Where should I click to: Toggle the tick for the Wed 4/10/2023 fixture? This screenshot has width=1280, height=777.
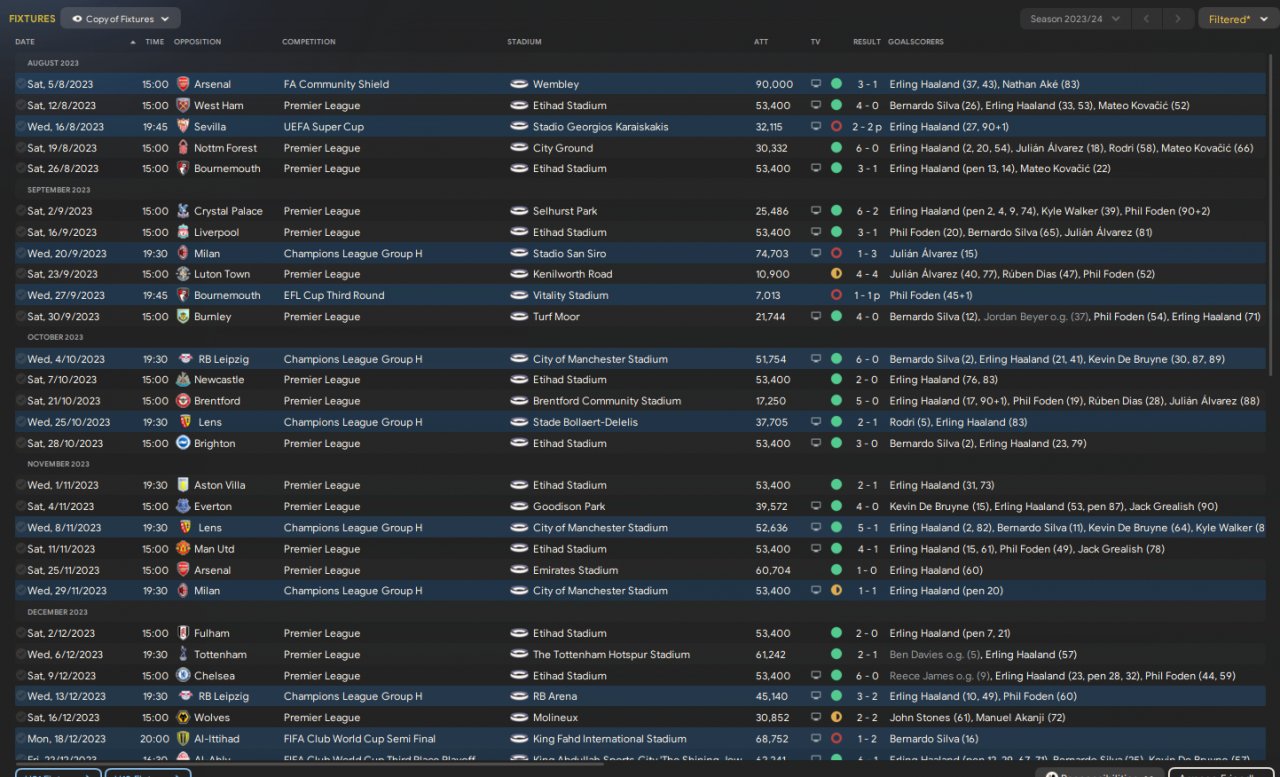(x=21, y=359)
